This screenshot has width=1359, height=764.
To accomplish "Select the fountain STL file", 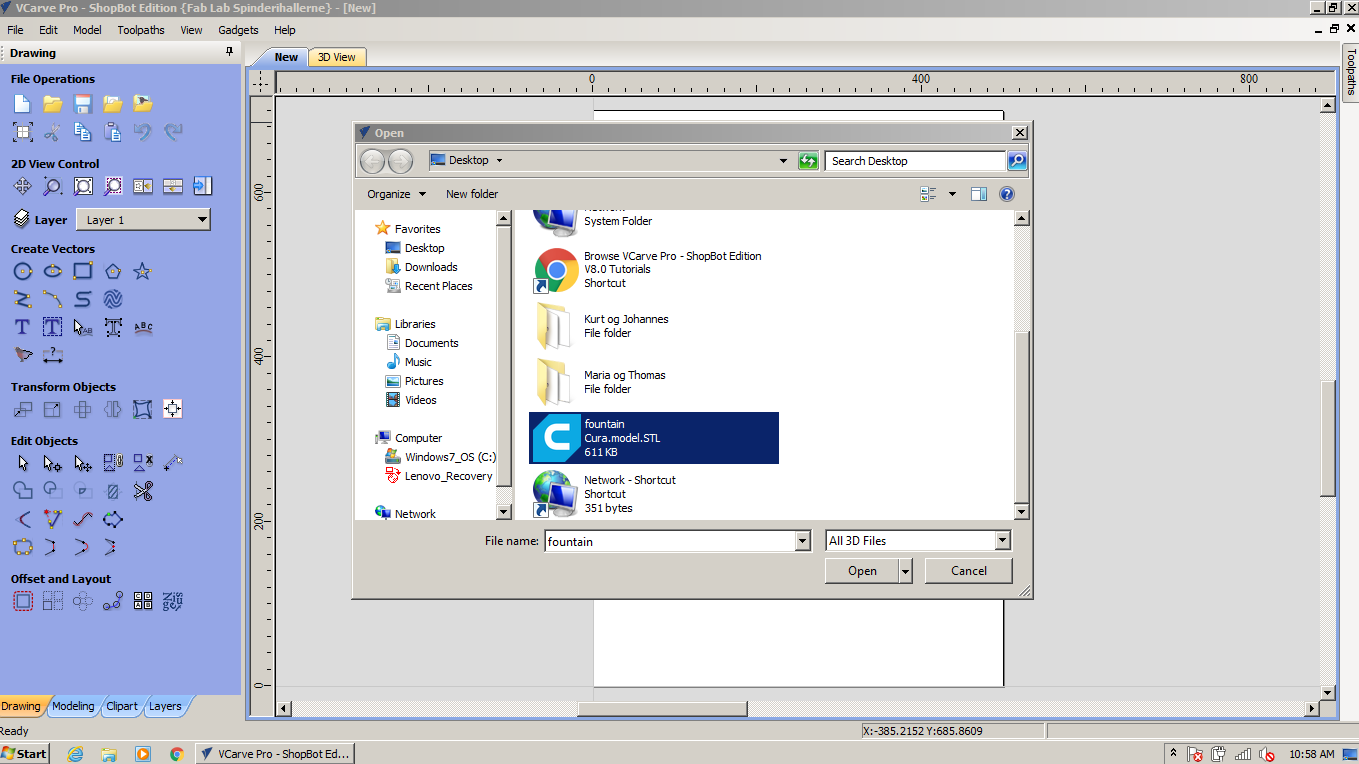I will (654, 438).
